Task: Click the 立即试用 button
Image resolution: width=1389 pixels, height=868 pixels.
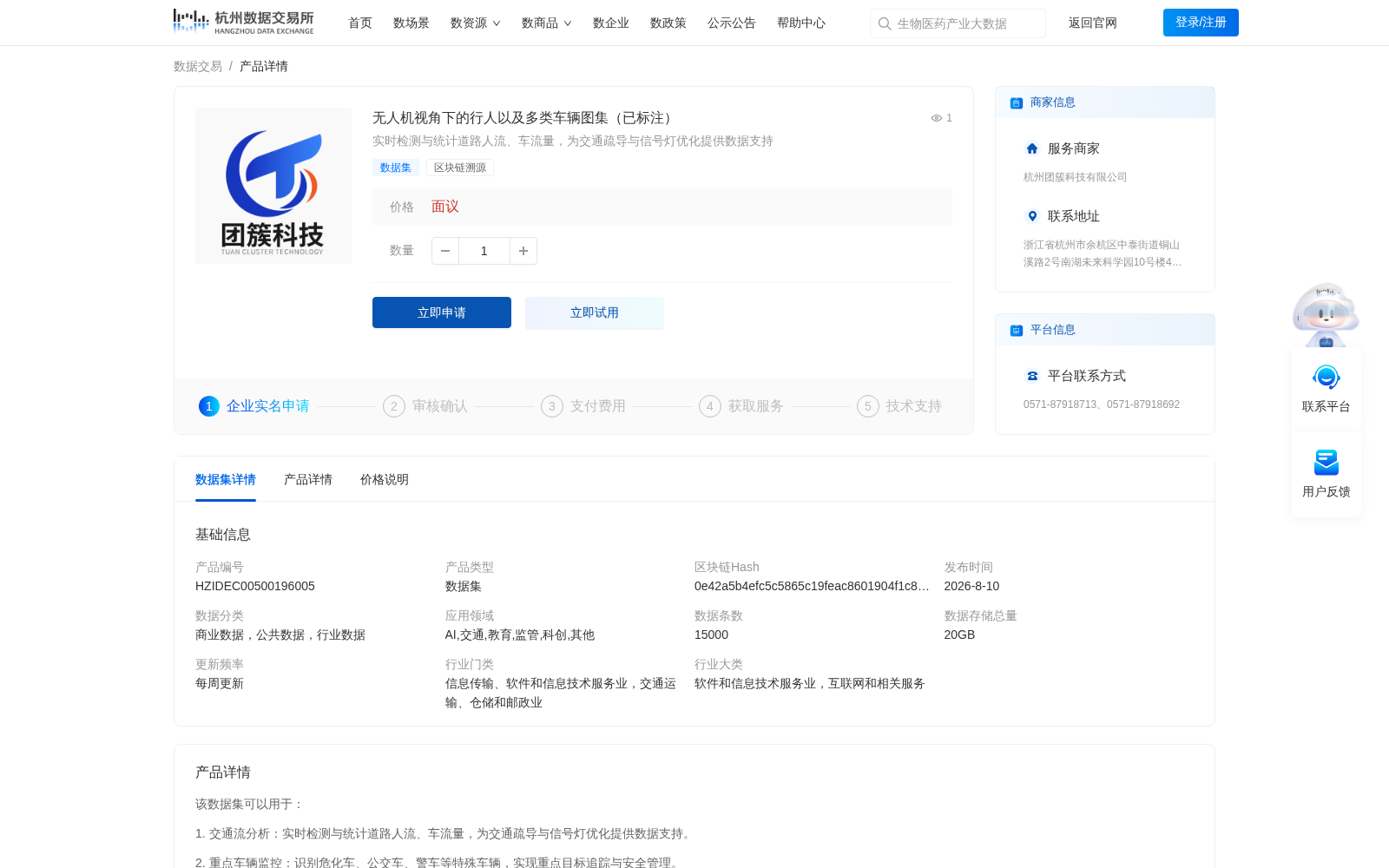Action: click(595, 312)
